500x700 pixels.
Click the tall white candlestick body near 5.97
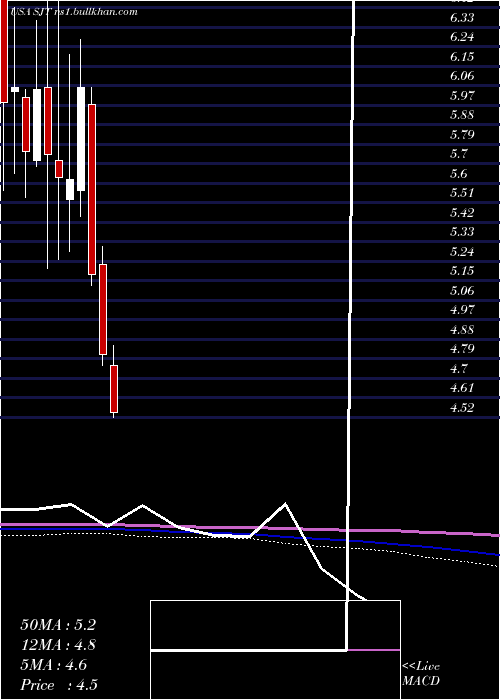coord(81,139)
